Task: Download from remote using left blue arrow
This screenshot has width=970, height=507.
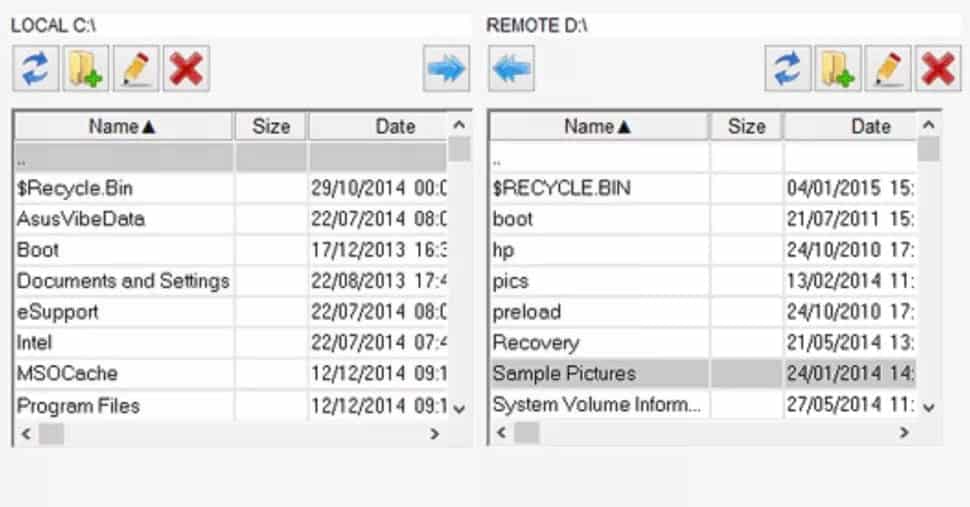Action: 512,69
